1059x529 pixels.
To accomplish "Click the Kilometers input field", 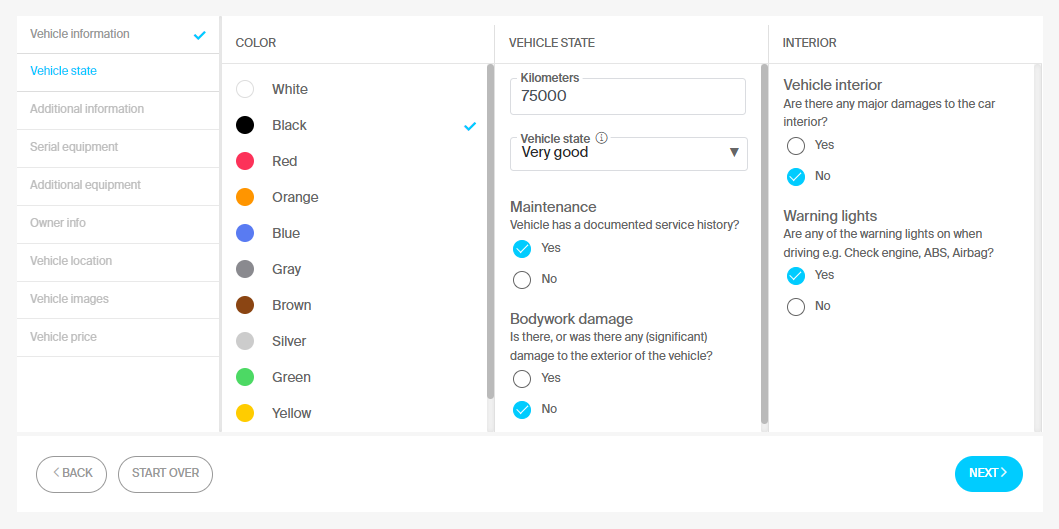I will point(628,97).
